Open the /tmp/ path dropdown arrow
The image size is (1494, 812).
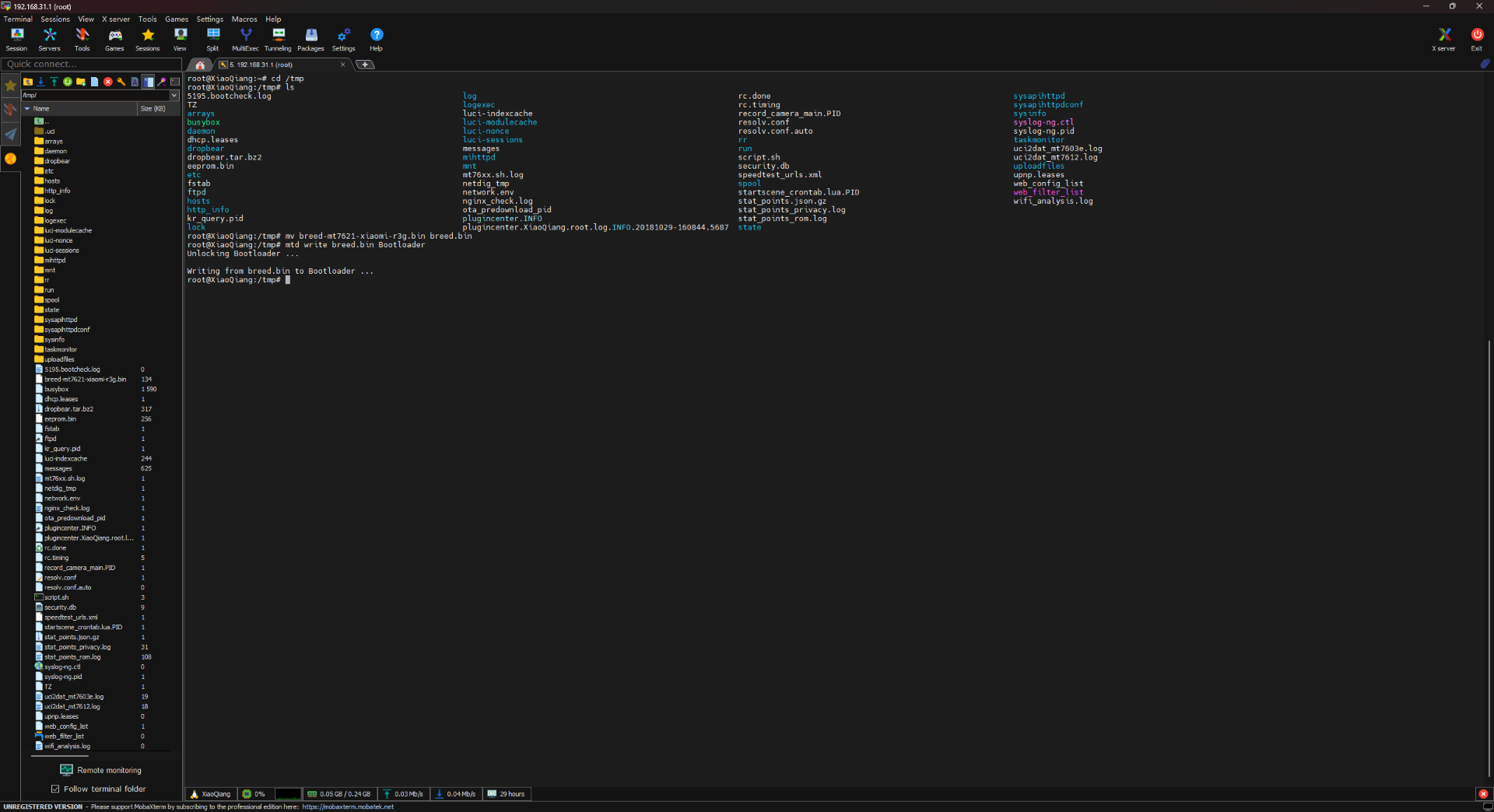[174, 95]
